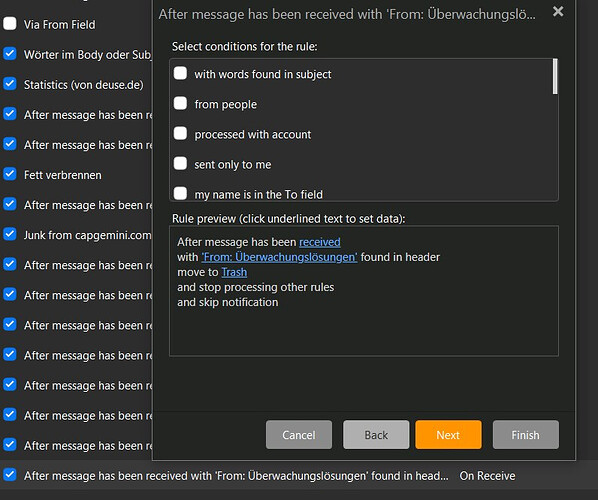Close the rule editor dialog
Screen dimensions: 598x500
(x=558, y=12)
